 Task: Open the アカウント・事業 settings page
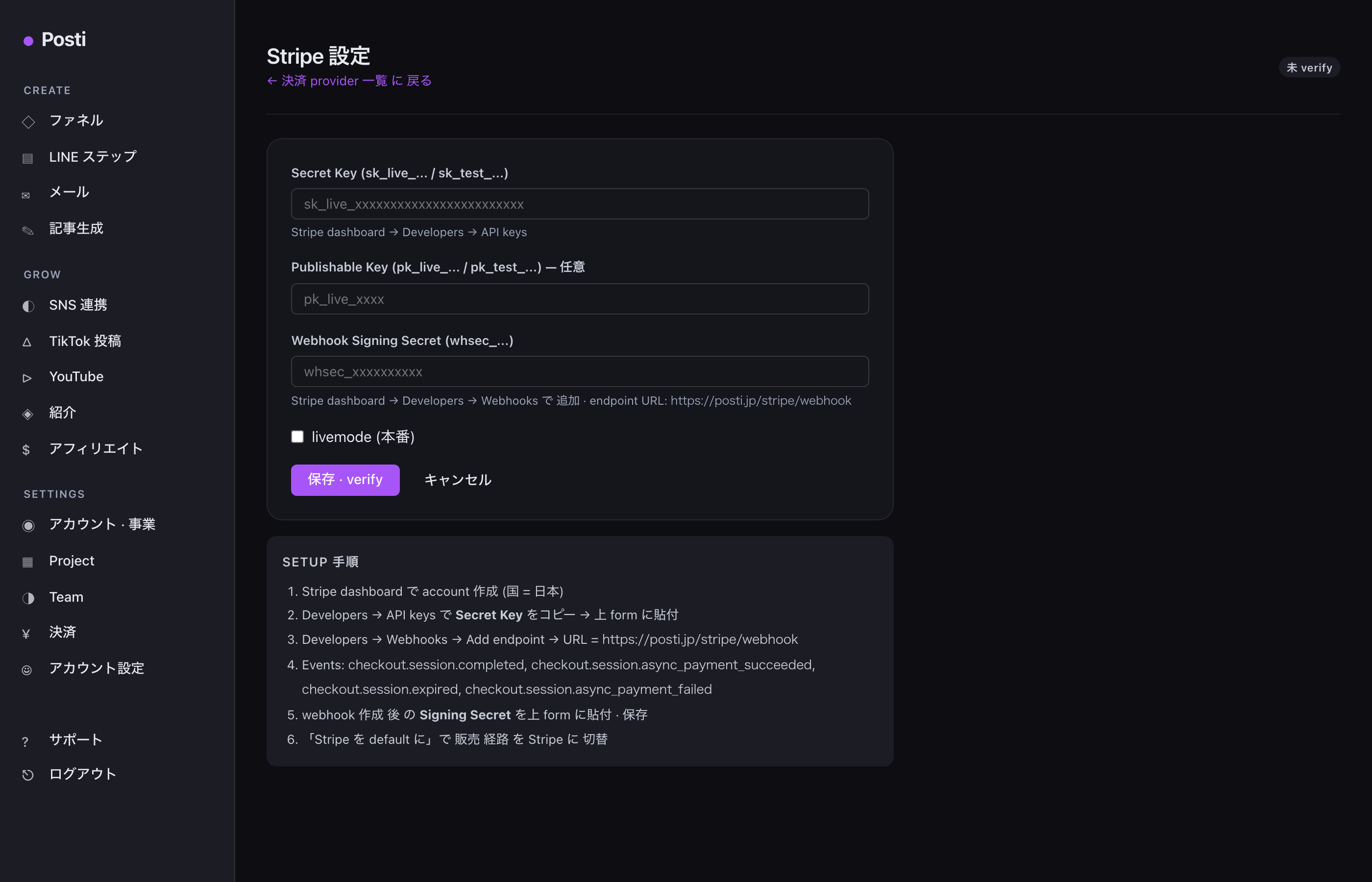click(102, 524)
